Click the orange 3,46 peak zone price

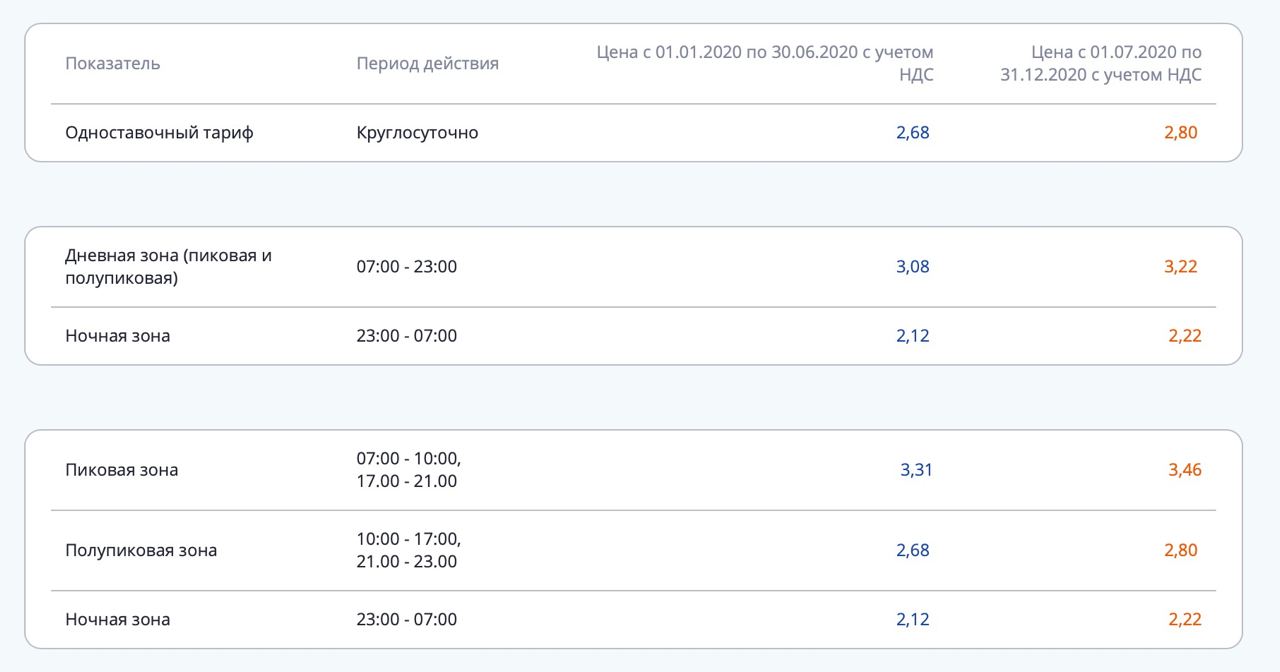[1185, 470]
